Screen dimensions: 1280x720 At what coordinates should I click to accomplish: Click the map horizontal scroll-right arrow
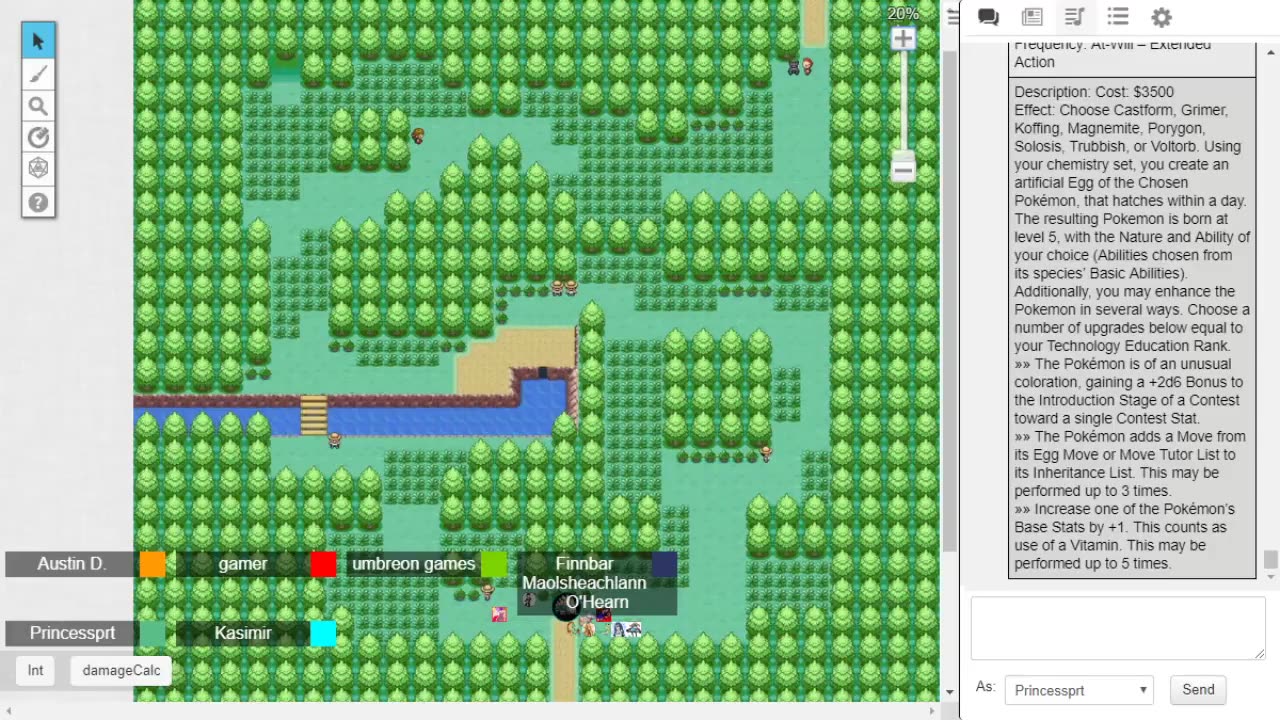(932, 711)
